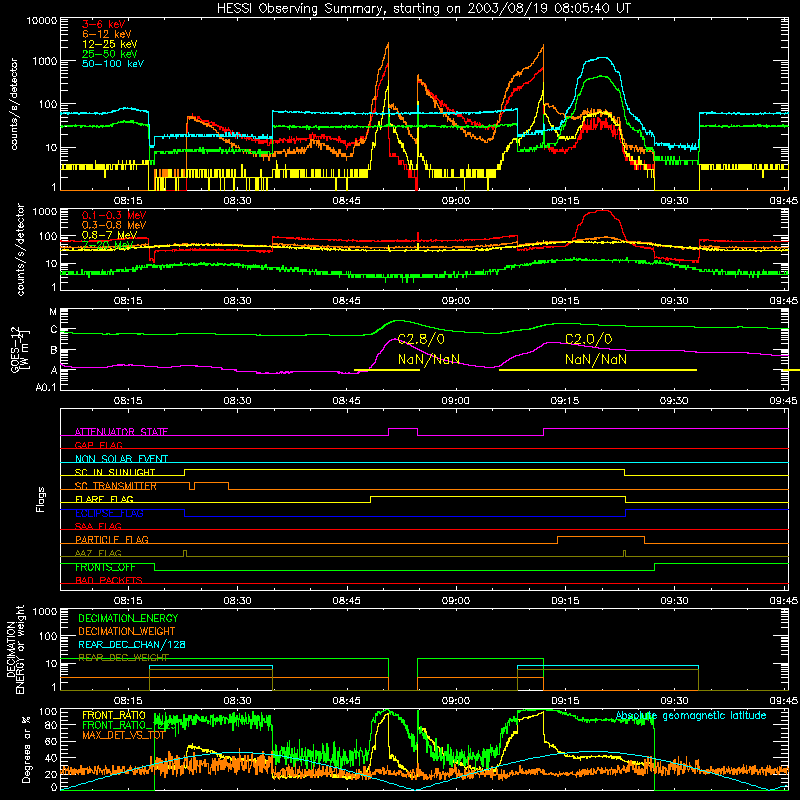Image resolution: width=800 pixels, height=800 pixels.
Task: Click the 'C2.0/0' flare class annotation
Action: click(x=588, y=339)
